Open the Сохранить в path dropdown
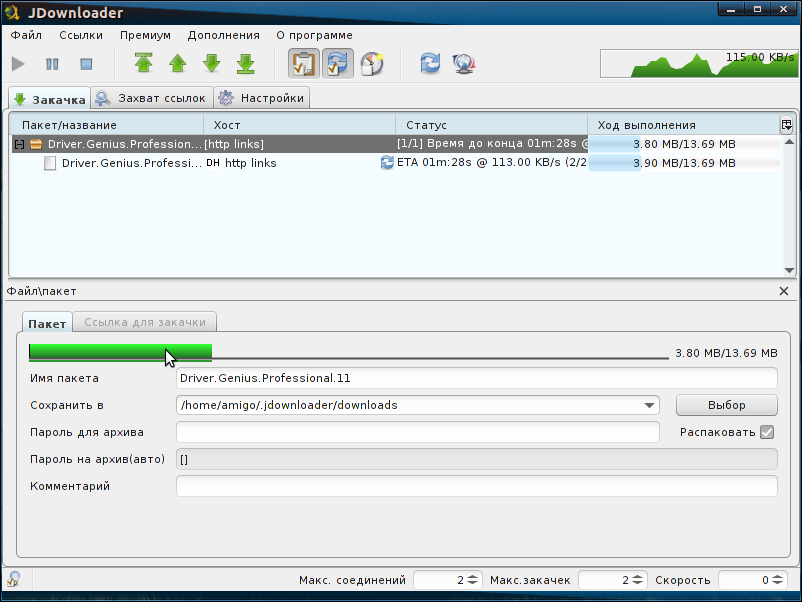This screenshot has height=602, width=802. [x=649, y=405]
